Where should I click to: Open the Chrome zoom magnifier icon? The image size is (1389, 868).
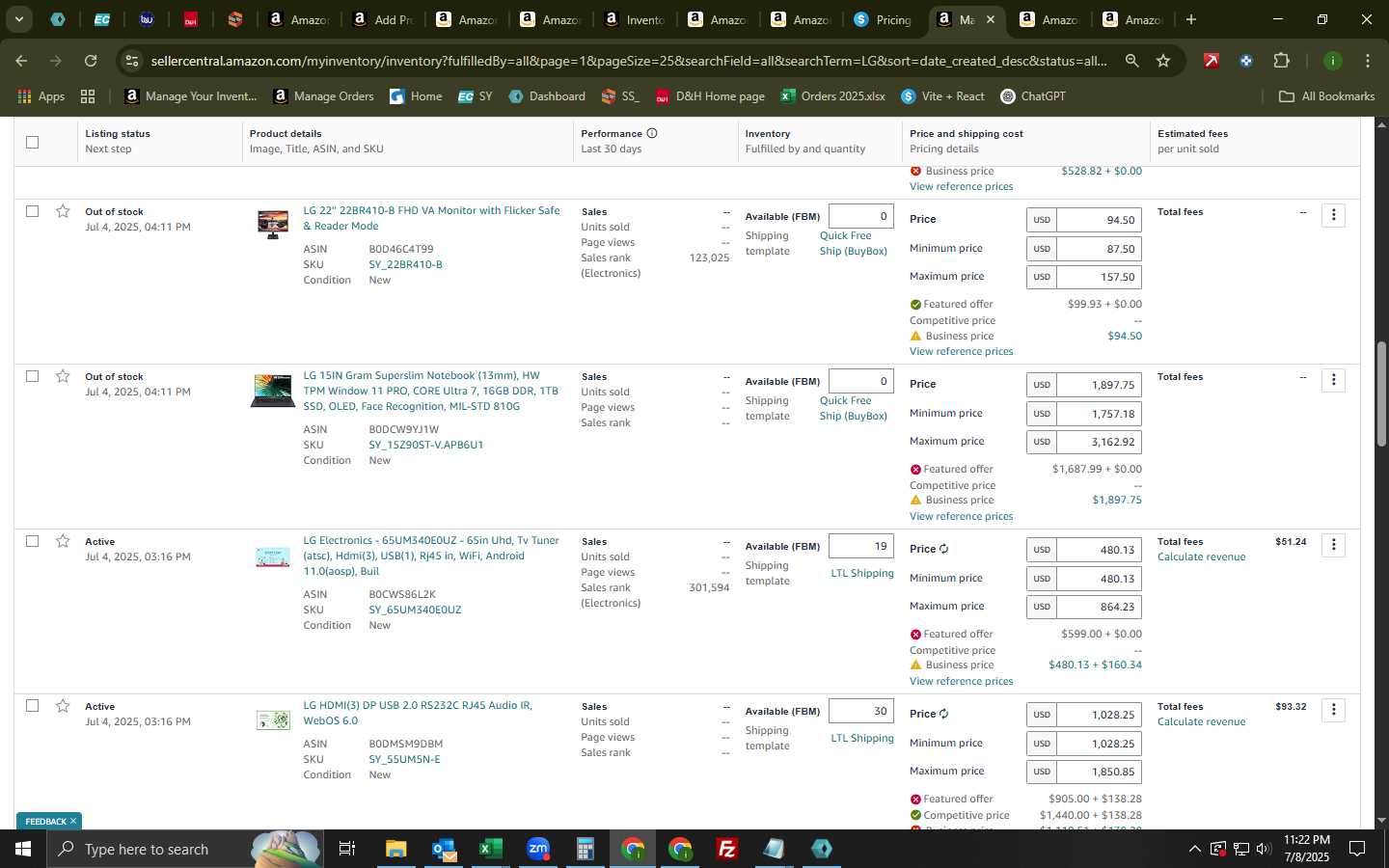point(1131,61)
